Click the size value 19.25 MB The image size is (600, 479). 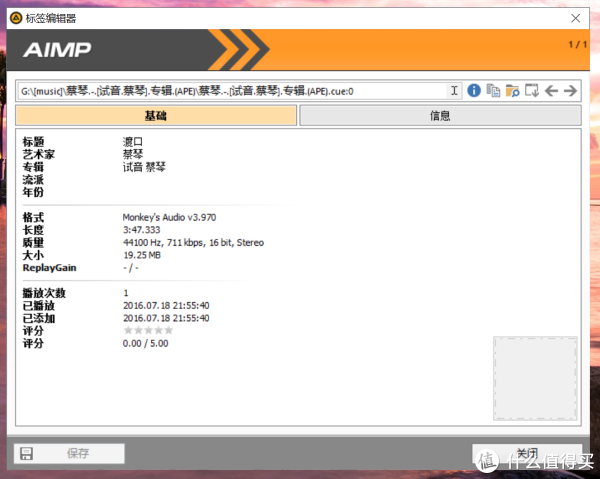[142, 255]
